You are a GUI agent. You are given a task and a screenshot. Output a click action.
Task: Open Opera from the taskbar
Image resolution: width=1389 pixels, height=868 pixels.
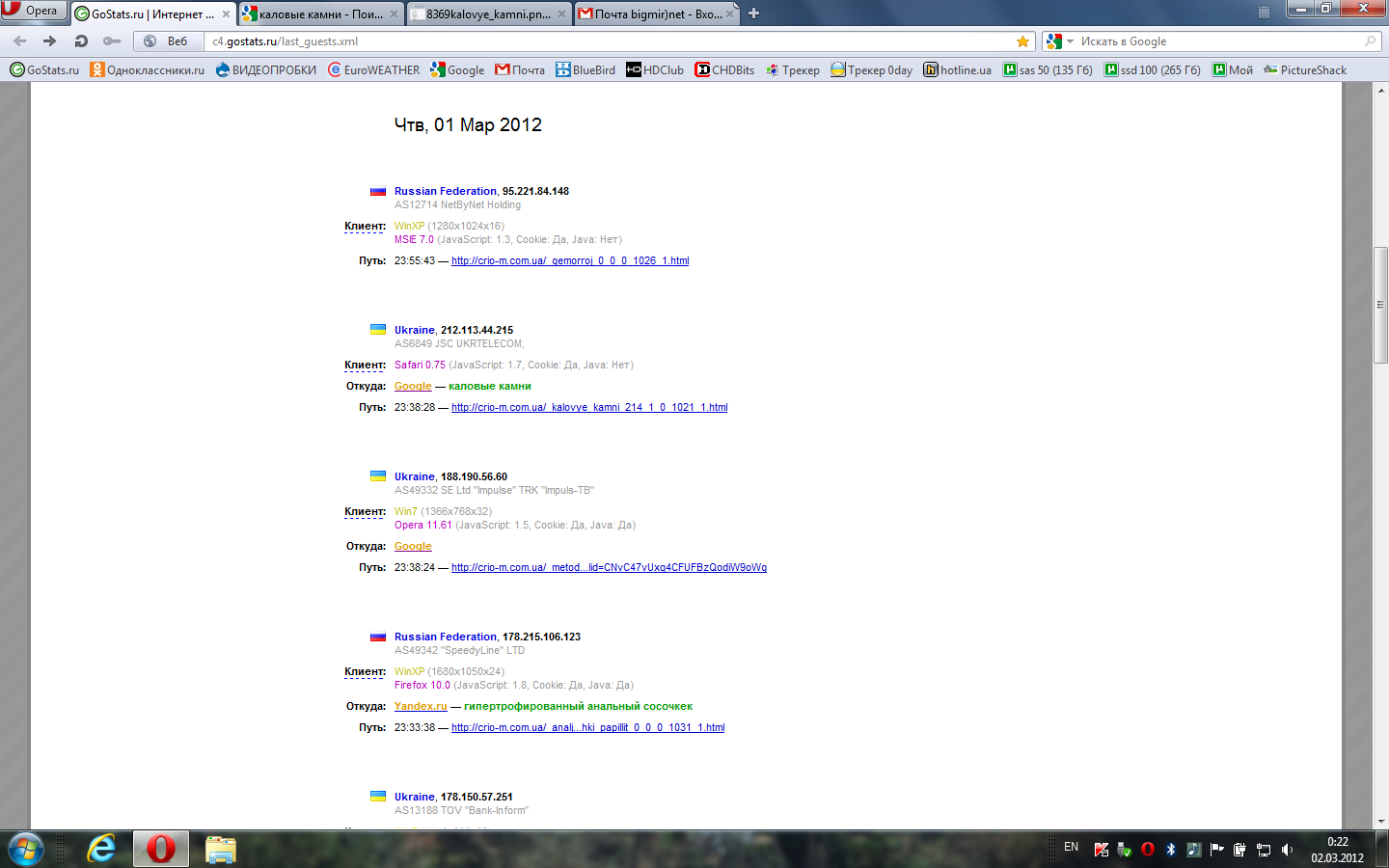click(160, 849)
